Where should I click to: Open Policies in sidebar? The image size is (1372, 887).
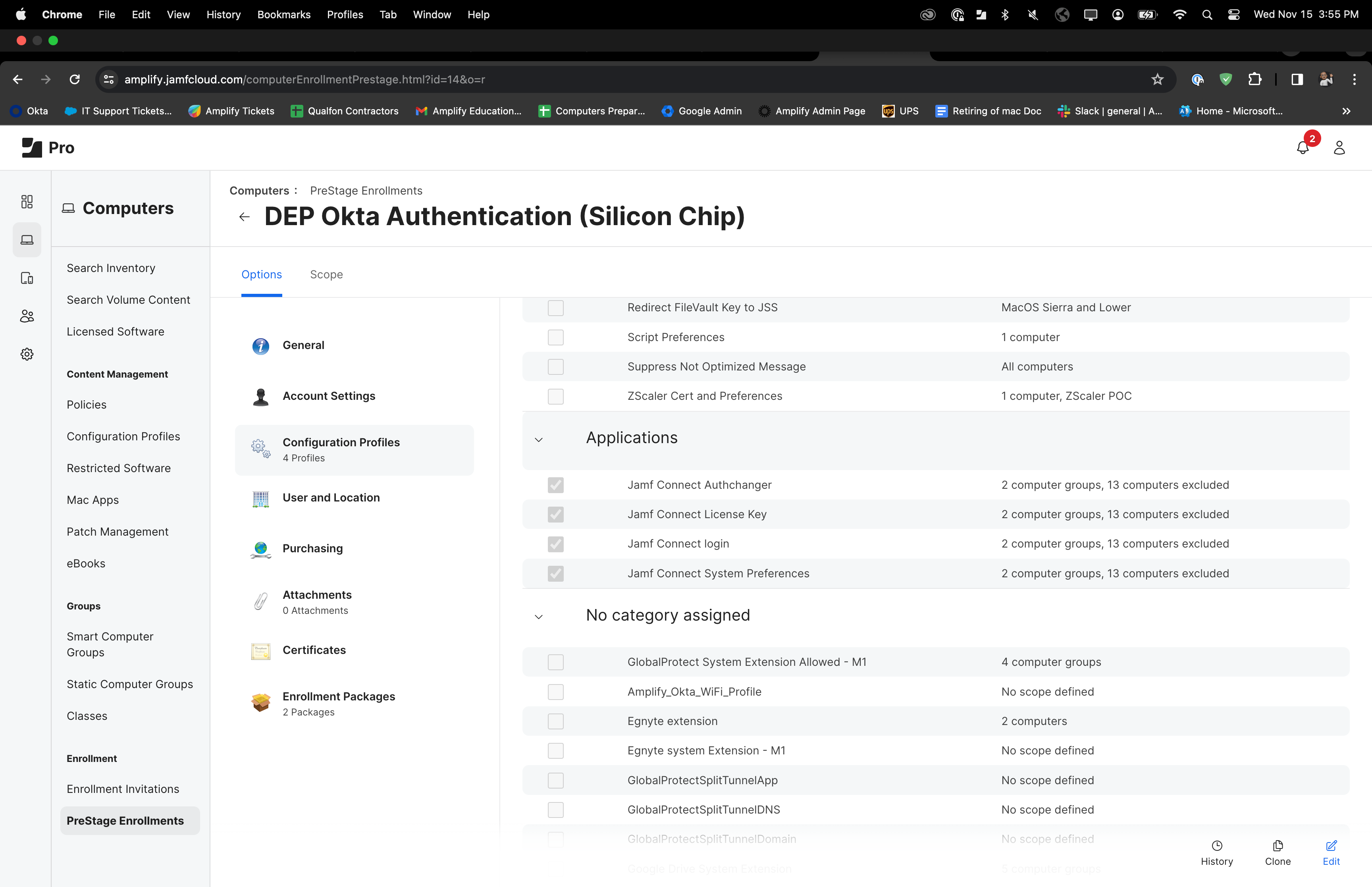tap(87, 404)
